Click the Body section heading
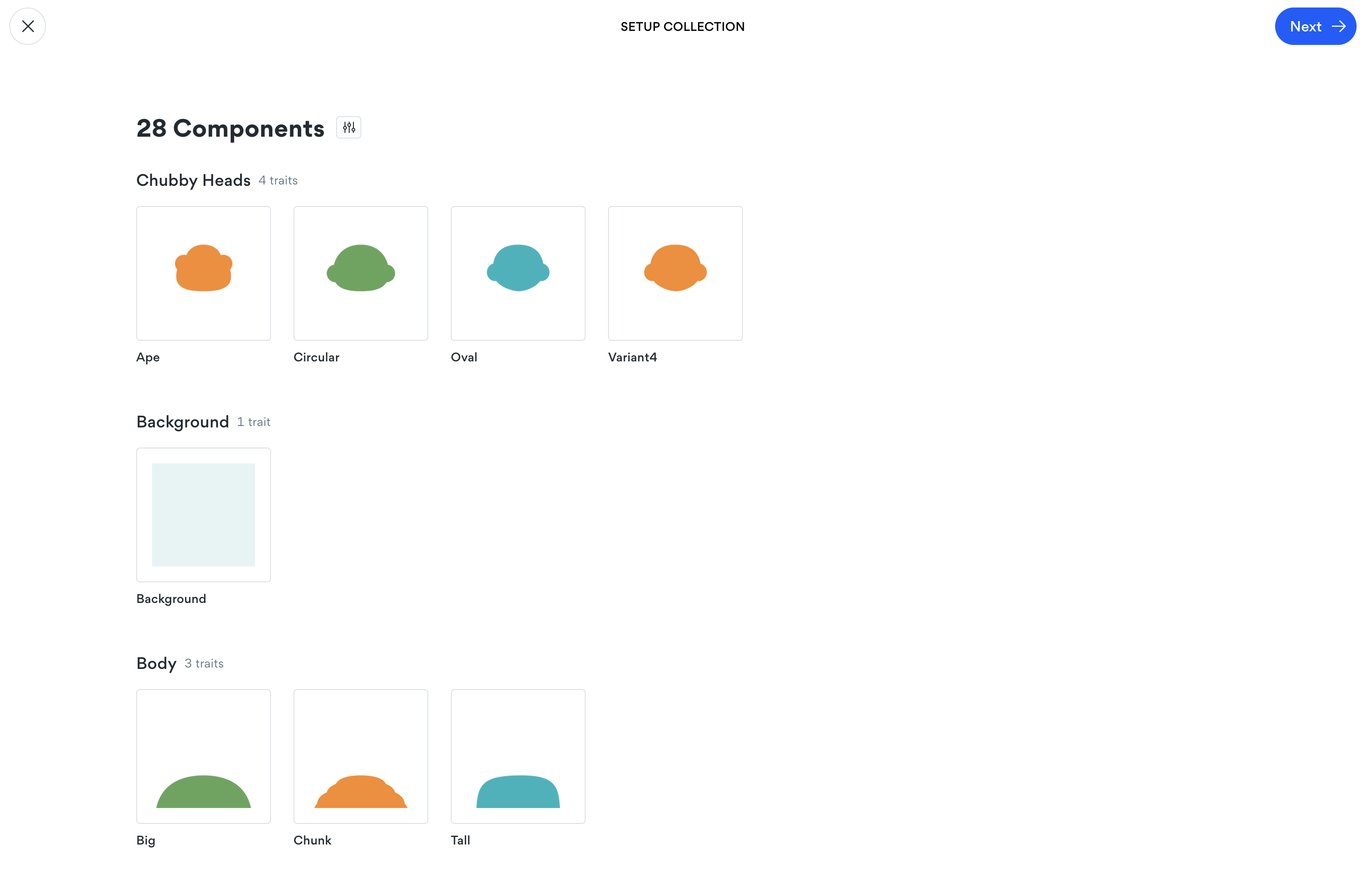 (156, 663)
